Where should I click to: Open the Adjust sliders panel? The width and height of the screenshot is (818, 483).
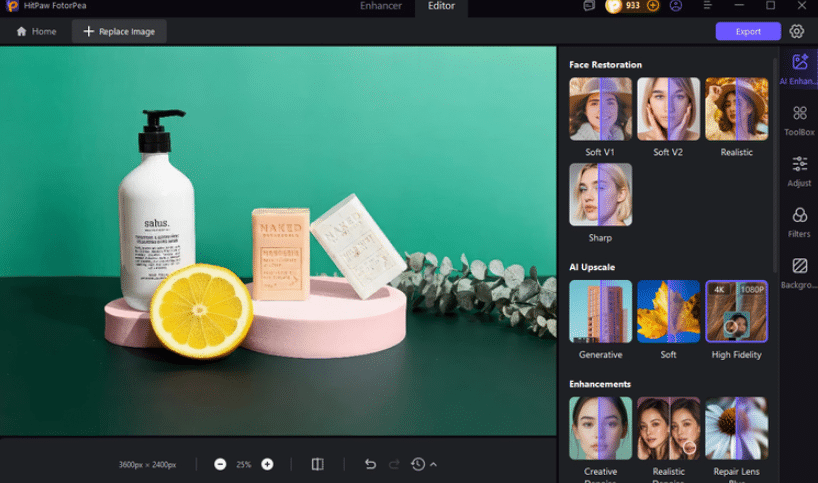pos(799,172)
